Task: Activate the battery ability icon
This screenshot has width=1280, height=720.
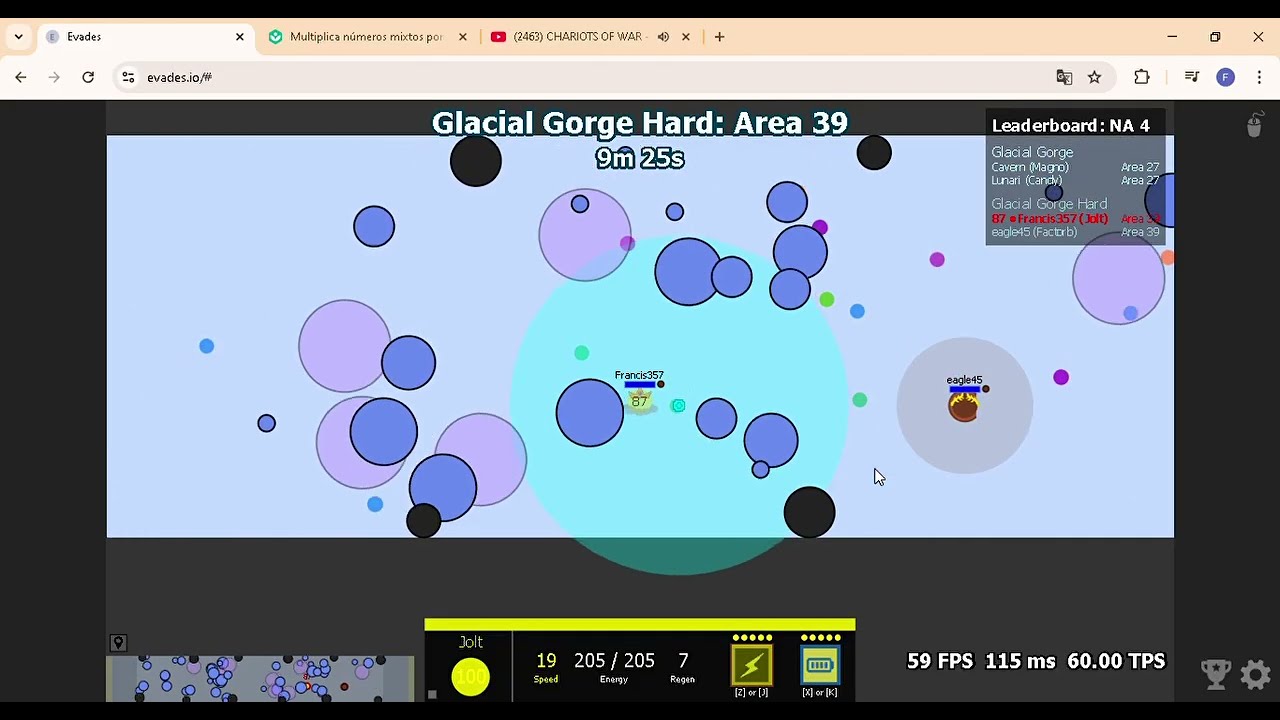Action: (x=820, y=665)
